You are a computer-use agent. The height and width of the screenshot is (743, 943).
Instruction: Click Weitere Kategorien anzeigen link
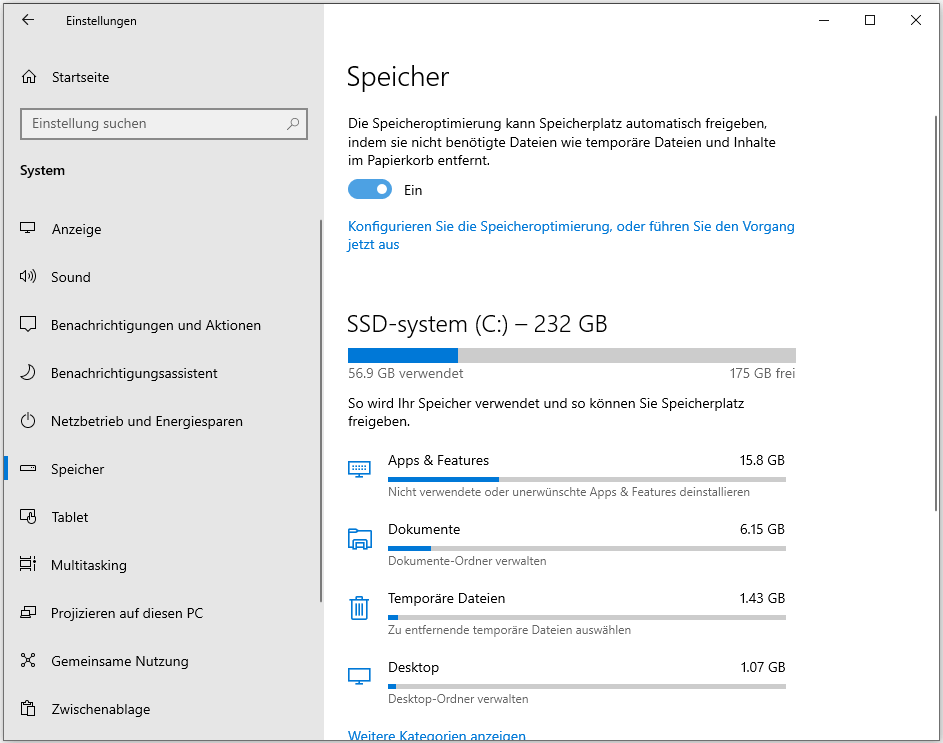(437, 735)
